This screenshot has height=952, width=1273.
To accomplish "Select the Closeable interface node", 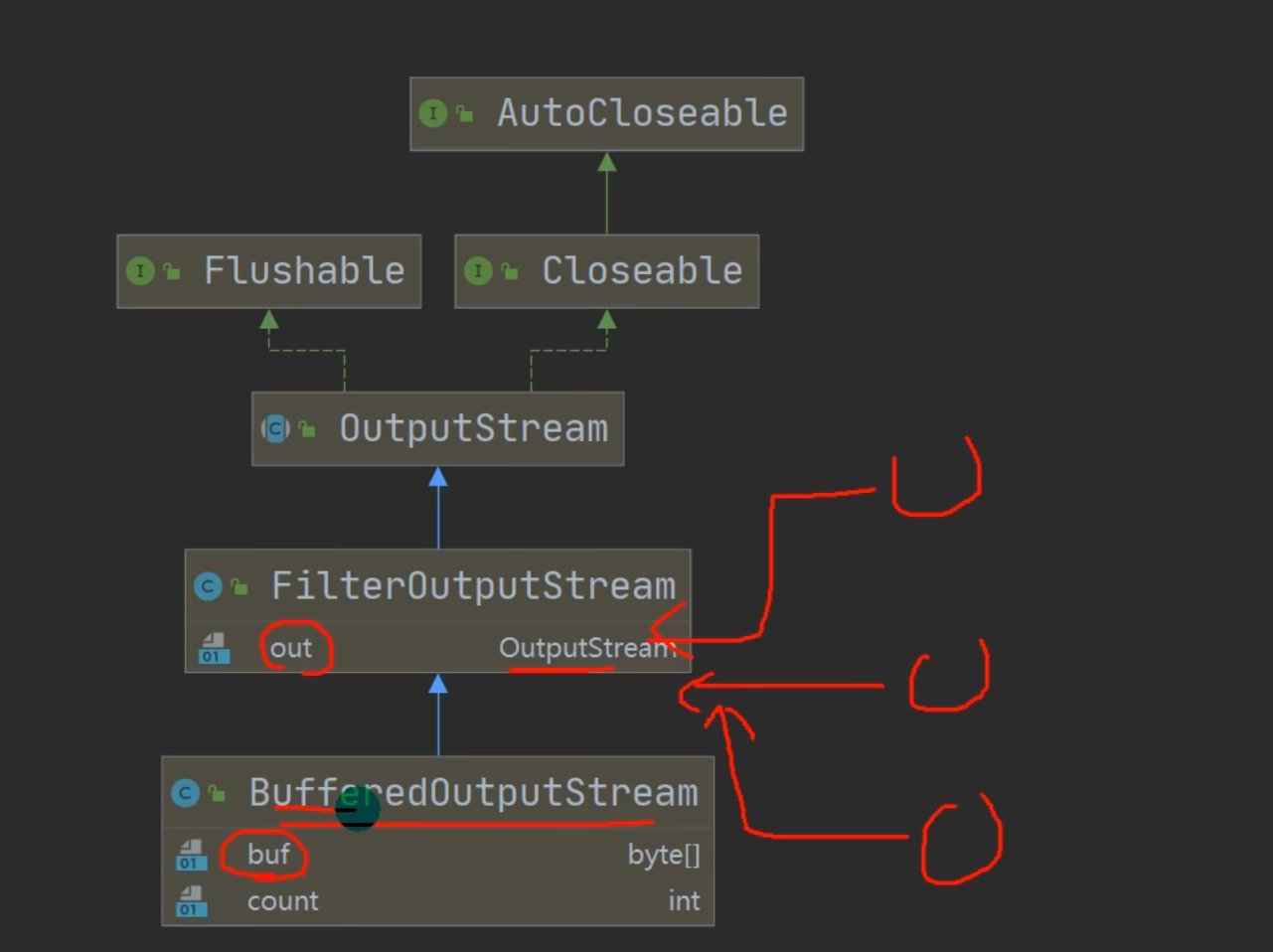I will (x=642, y=271).
